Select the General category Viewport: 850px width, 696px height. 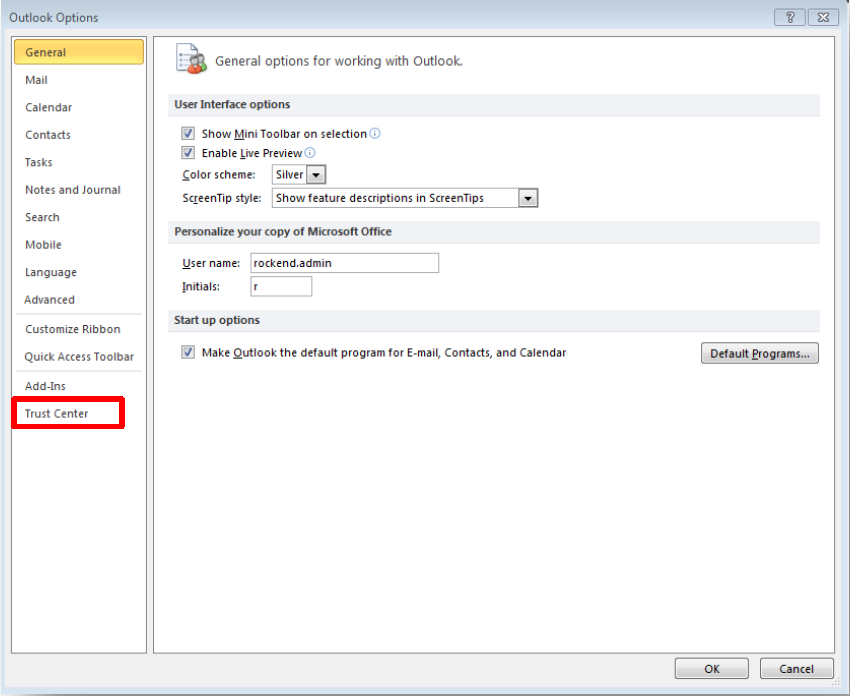tap(79, 52)
